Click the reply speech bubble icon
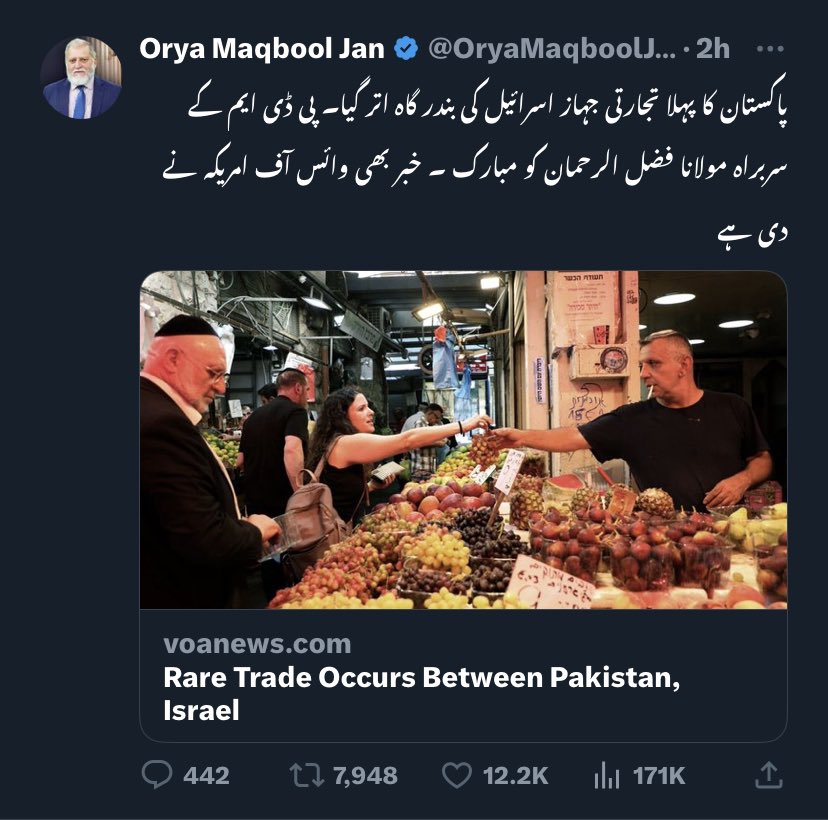 point(157,775)
